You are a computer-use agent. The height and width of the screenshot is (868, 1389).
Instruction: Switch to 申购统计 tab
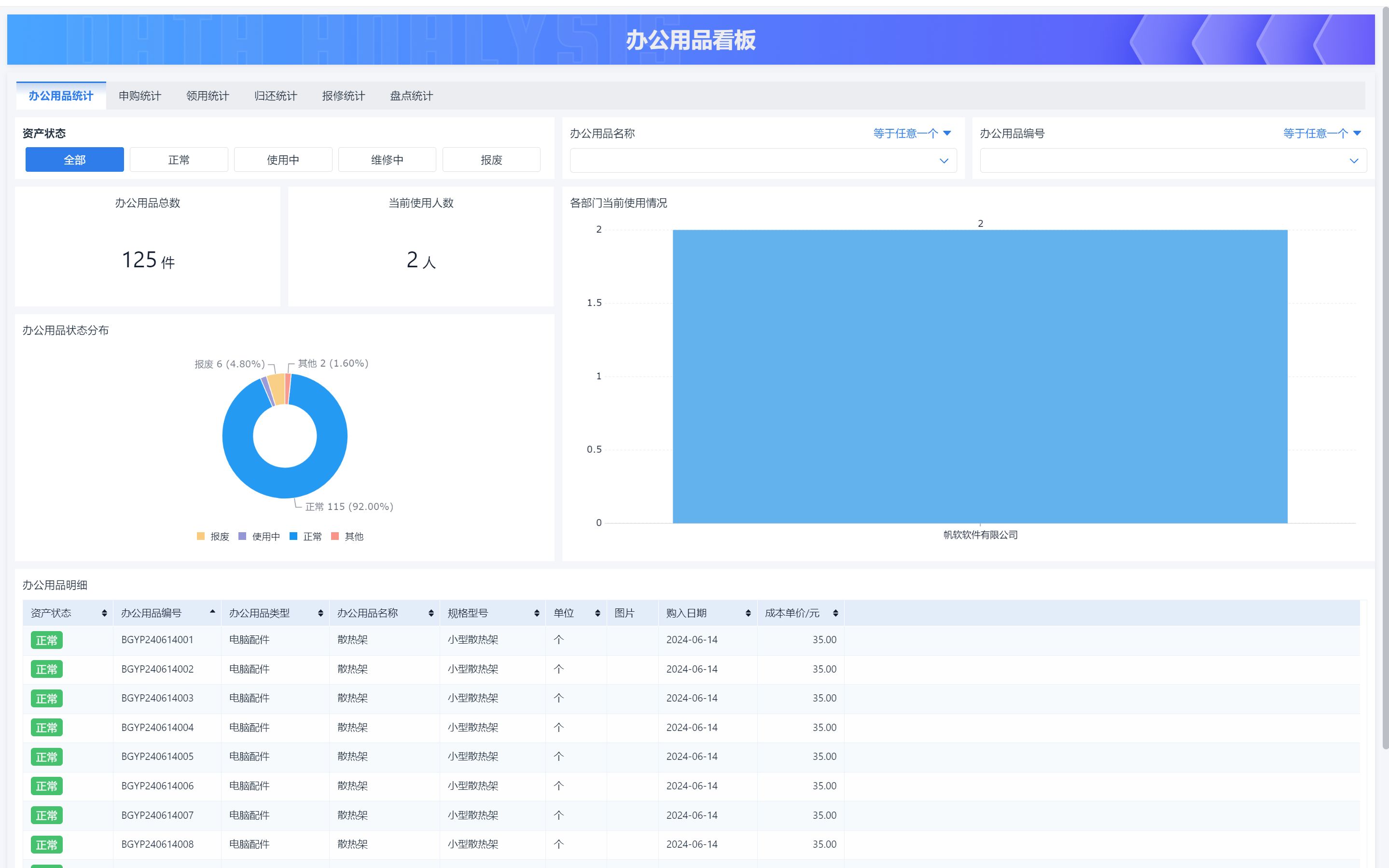coord(139,96)
